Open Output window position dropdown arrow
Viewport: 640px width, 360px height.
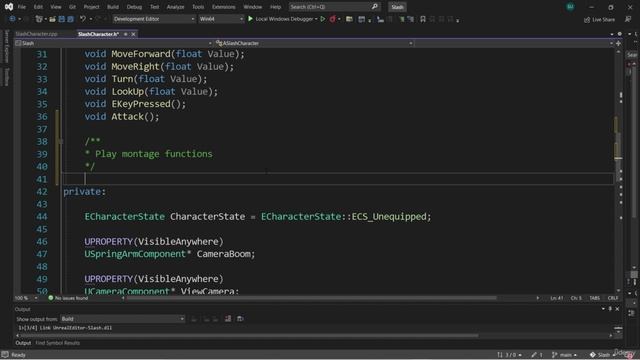tap(603, 309)
